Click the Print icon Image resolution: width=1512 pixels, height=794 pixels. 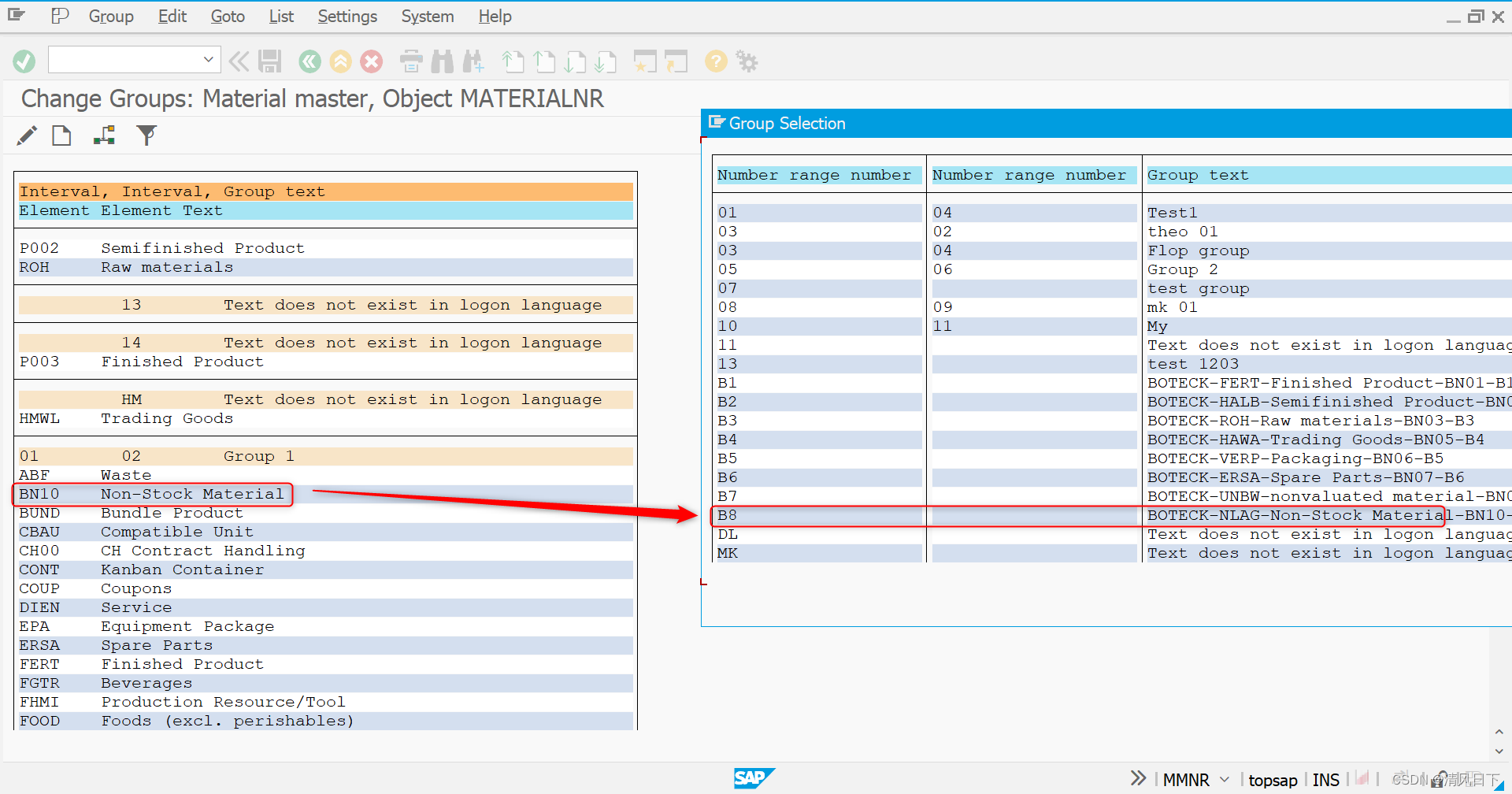(411, 61)
